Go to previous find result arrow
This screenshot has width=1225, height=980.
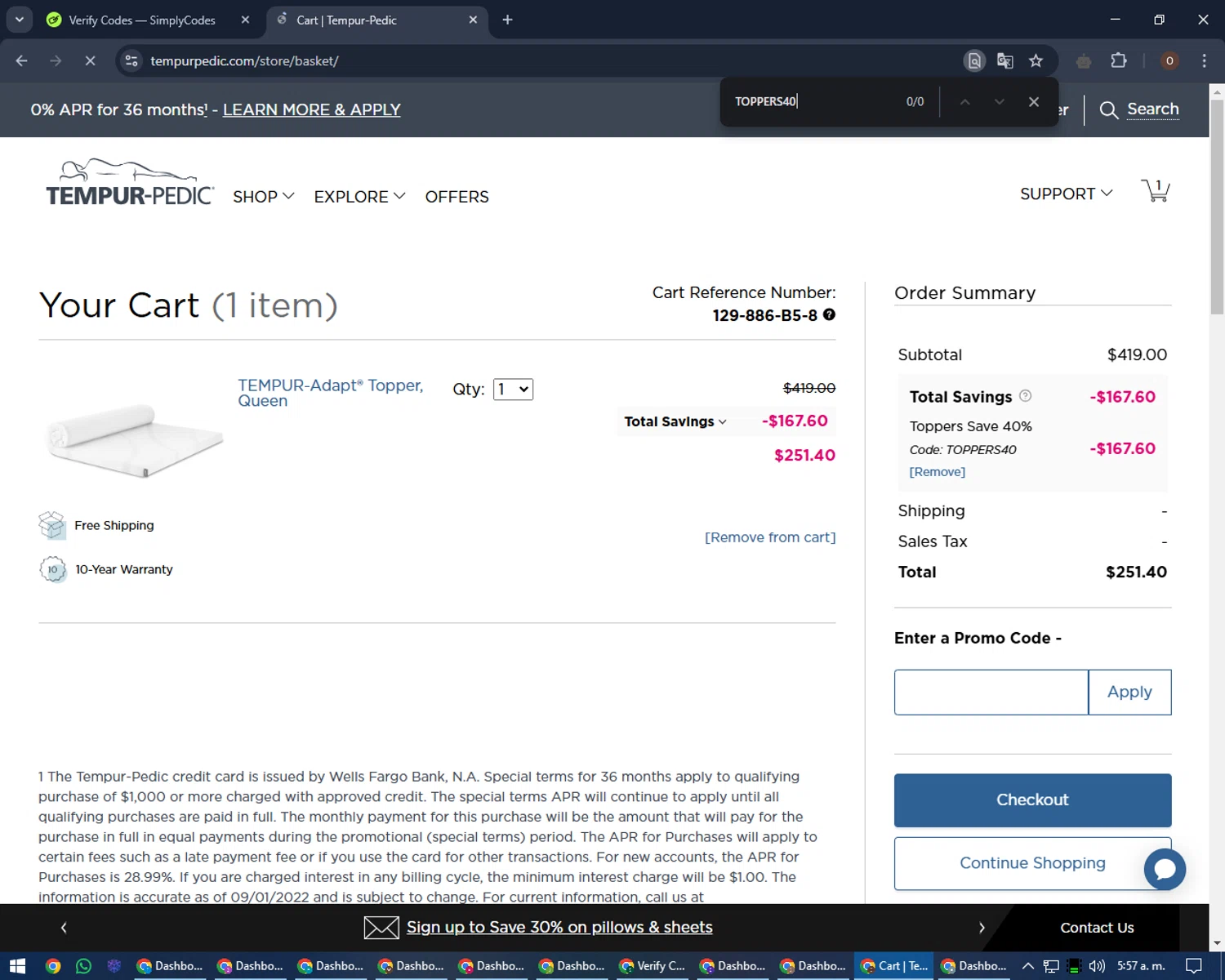coord(964,101)
